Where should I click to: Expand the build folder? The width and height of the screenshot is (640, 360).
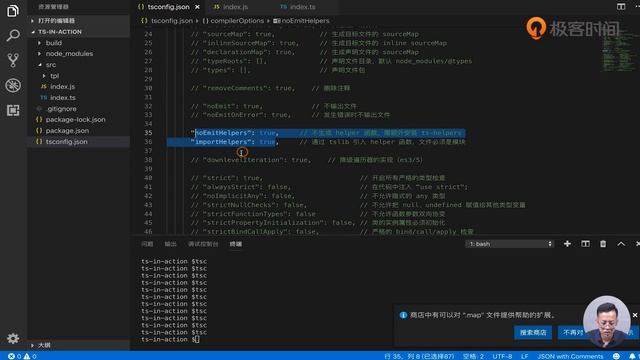click(x=53, y=42)
